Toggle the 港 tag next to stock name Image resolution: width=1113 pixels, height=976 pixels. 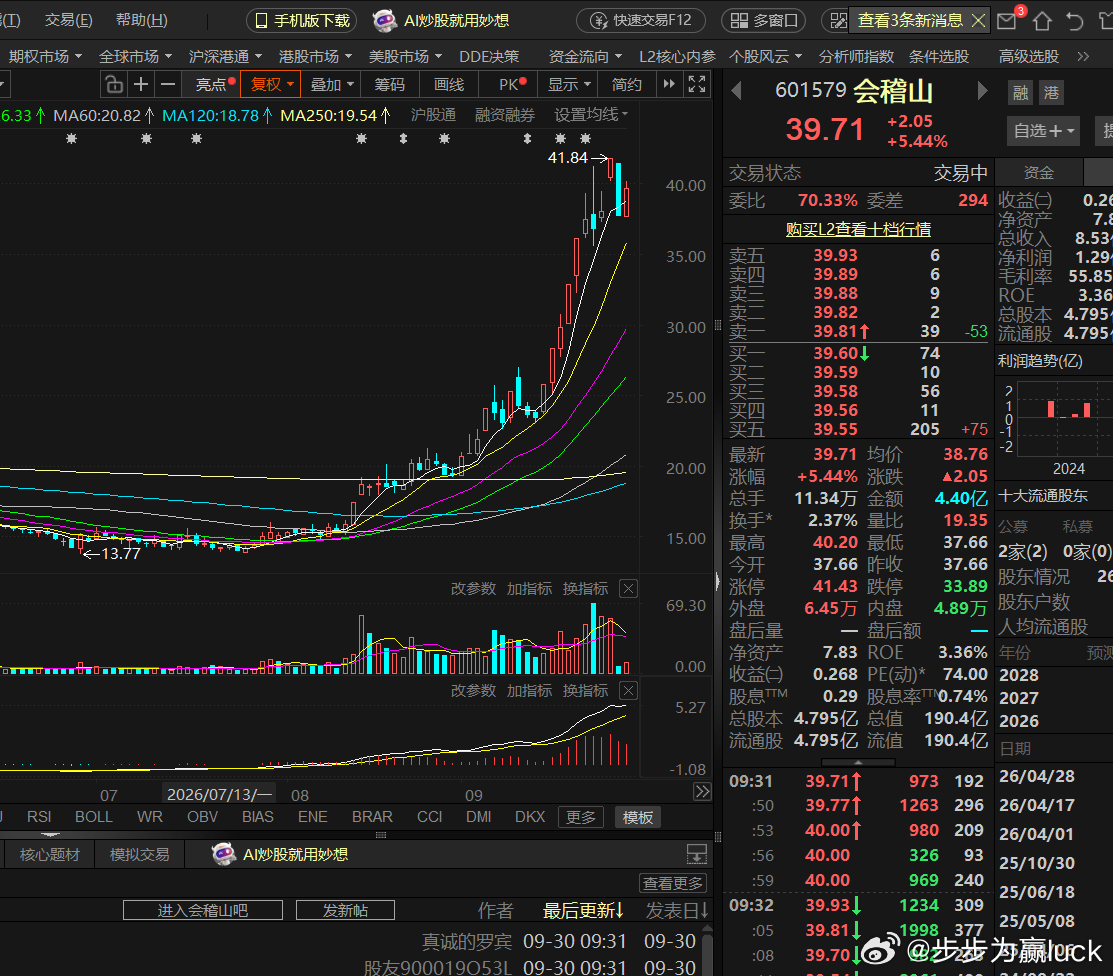tap(1051, 92)
